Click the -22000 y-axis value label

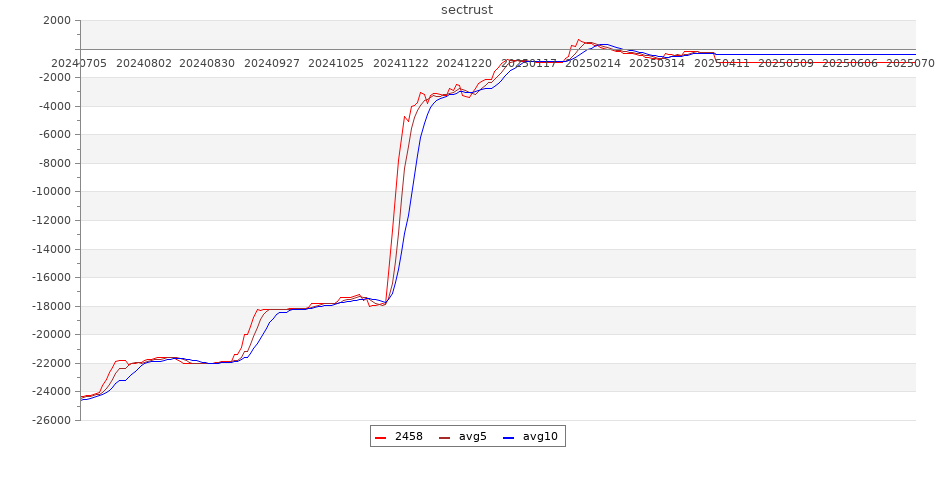(x=50, y=363)
